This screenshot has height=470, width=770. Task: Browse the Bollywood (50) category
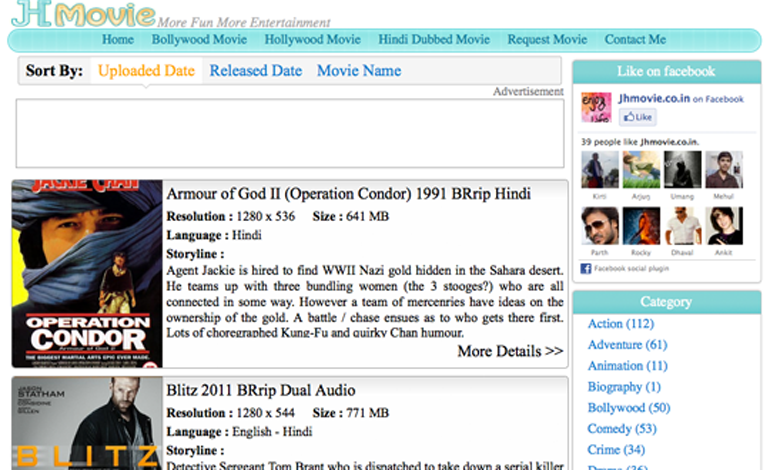(629, 408)
